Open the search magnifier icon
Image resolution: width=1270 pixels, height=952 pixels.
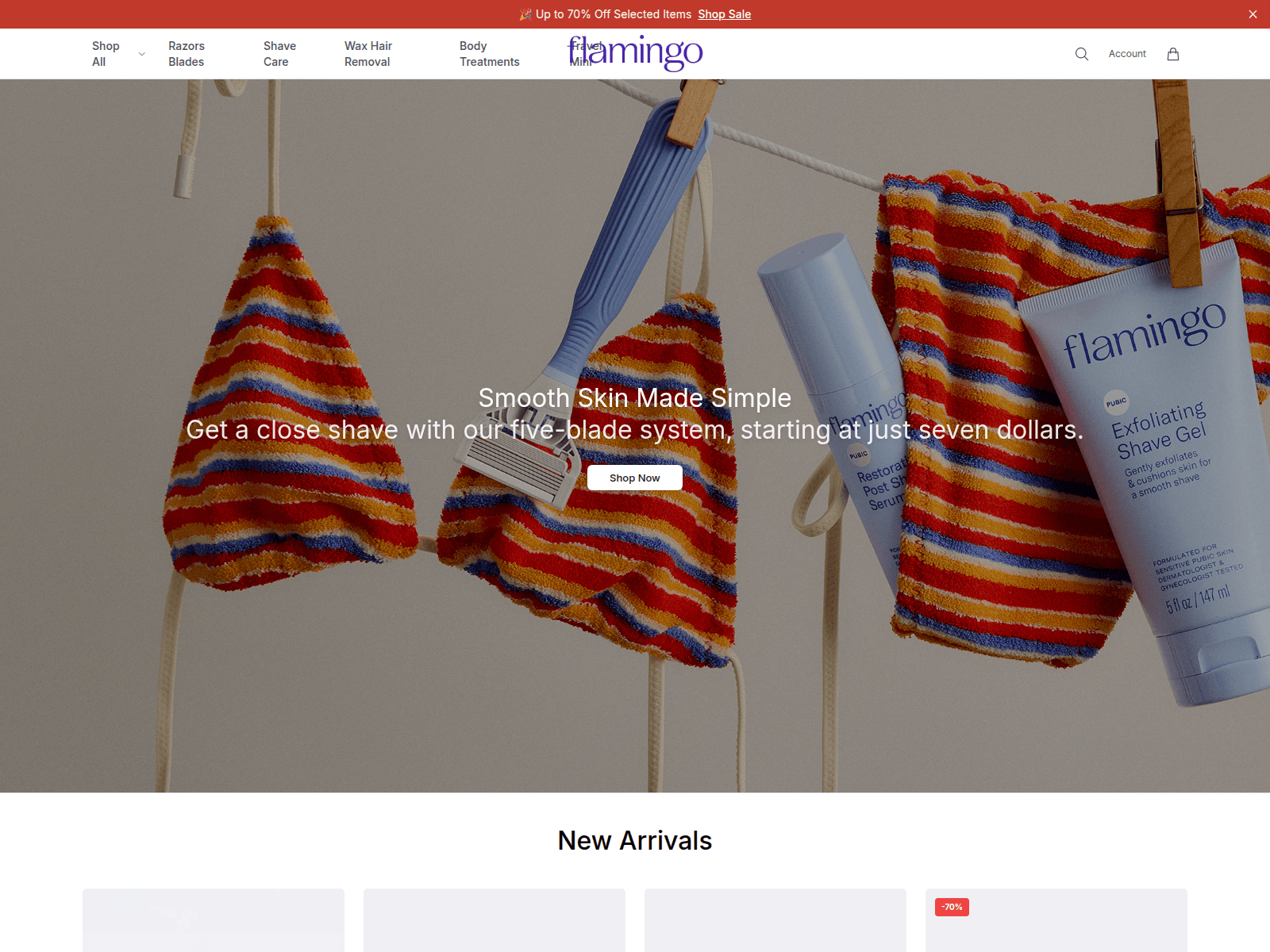click(1081, 54)
